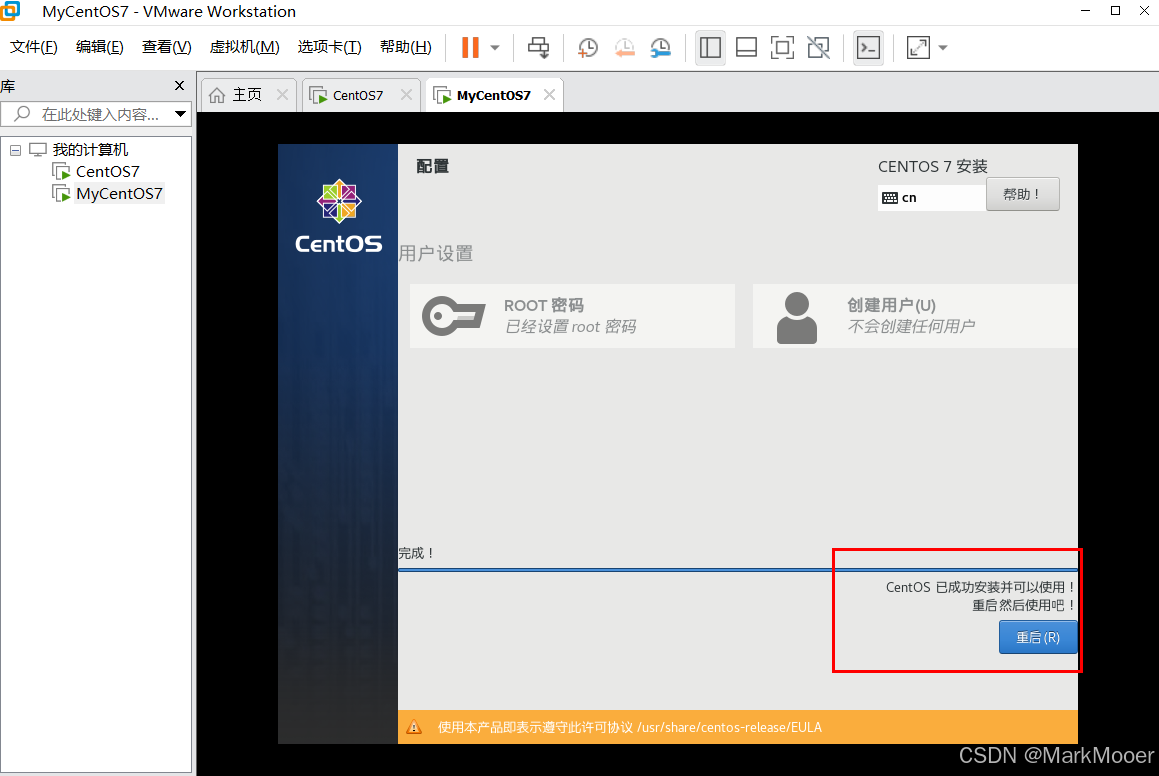Image resolution: width=1159 pixels, height=776 pixels.
Task: Maximize the VMware Workstation window
Action: (1115, 10)
